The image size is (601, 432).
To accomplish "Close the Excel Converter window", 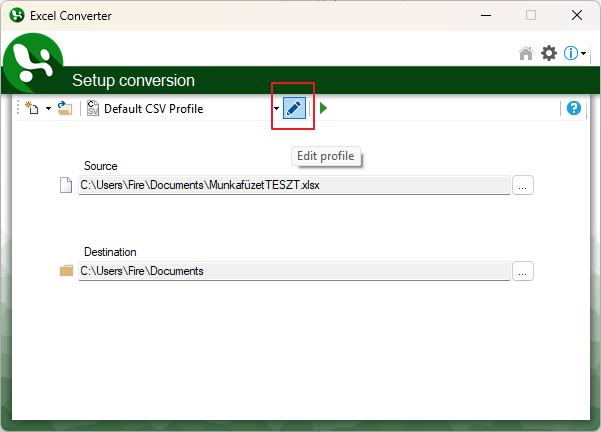I will [576, 15].
